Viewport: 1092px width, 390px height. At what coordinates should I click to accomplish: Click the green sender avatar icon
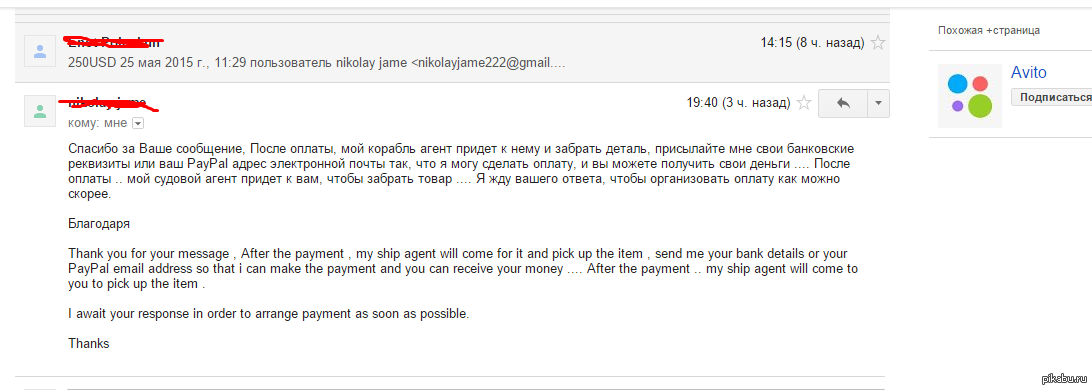coord(40,111)
